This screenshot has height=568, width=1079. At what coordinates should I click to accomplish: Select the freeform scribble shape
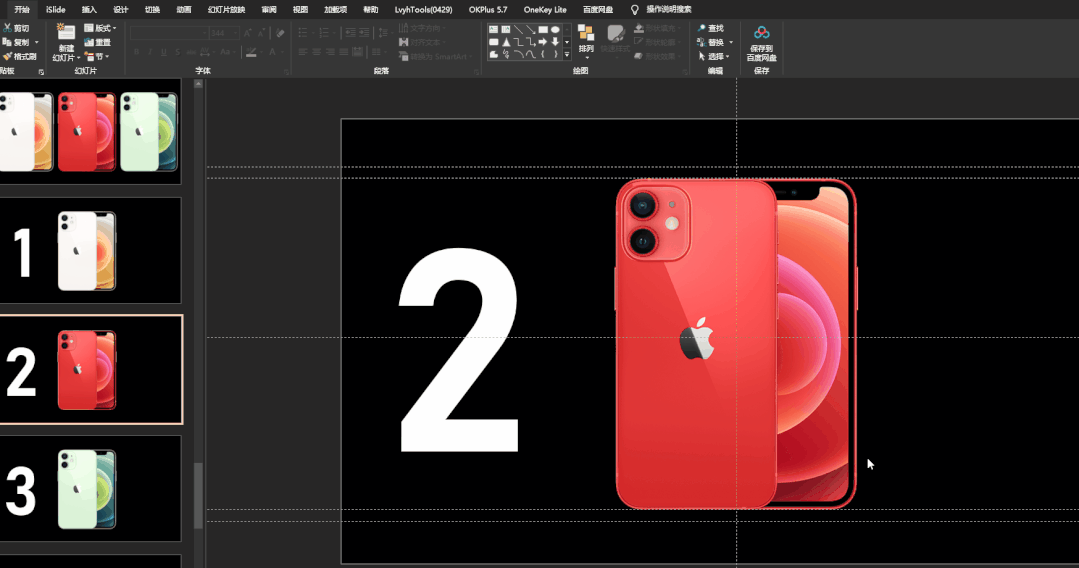pyautogui.click(x=506, y=54)
